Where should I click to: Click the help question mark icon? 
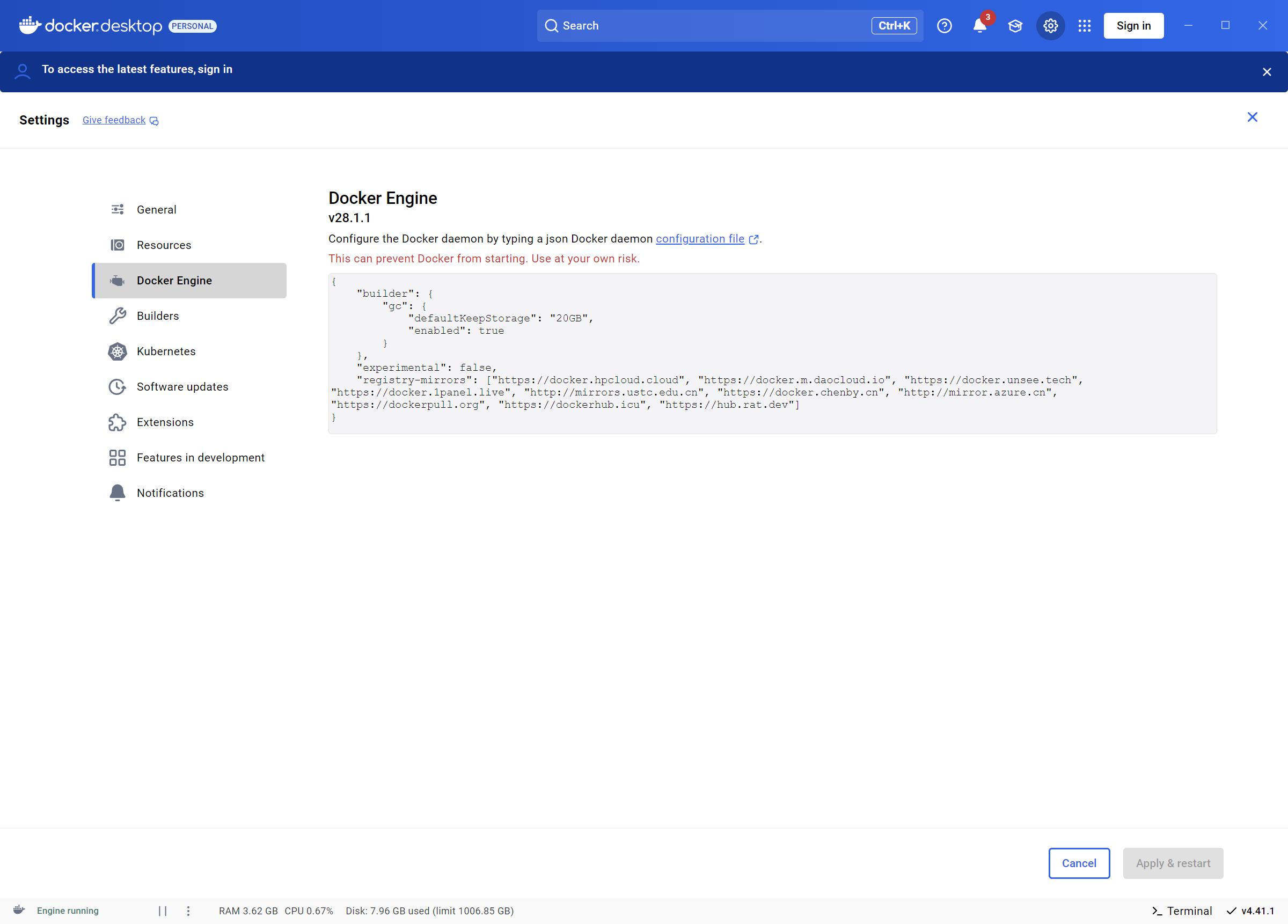[x=944, y=26]
